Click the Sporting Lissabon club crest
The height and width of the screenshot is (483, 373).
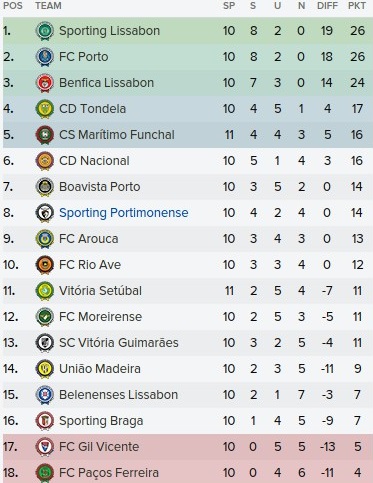(45, 31)
